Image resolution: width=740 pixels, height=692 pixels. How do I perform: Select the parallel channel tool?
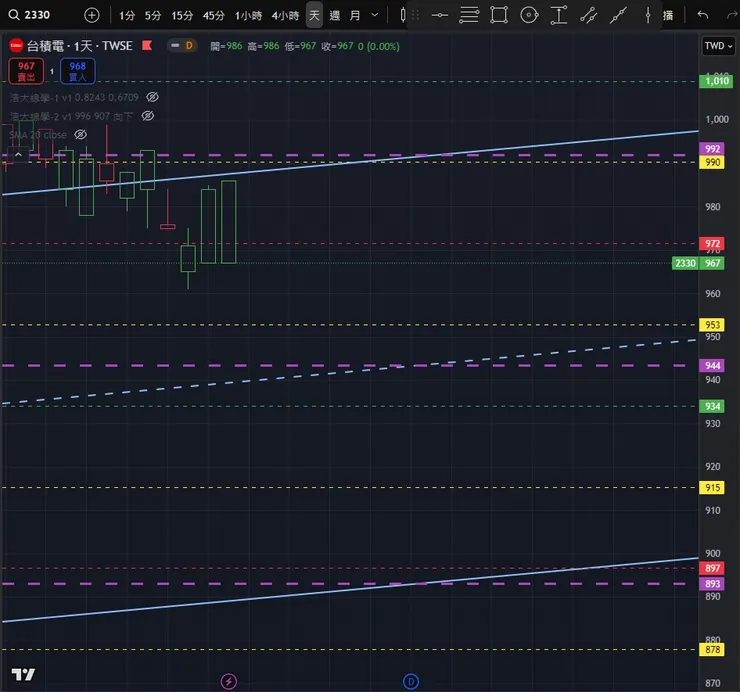pos(589,15)
